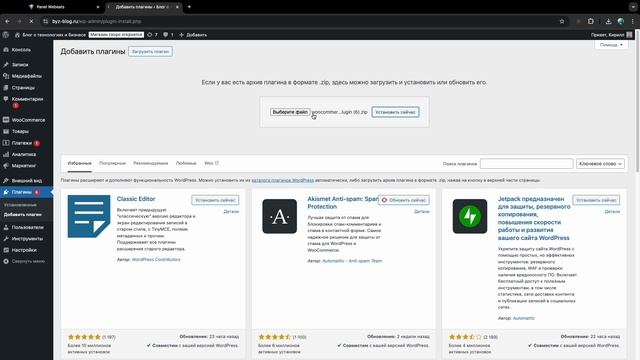Click the Jetpack plugin icon
The height and width of the screenshot is (360, 640).
pos(470,216)
